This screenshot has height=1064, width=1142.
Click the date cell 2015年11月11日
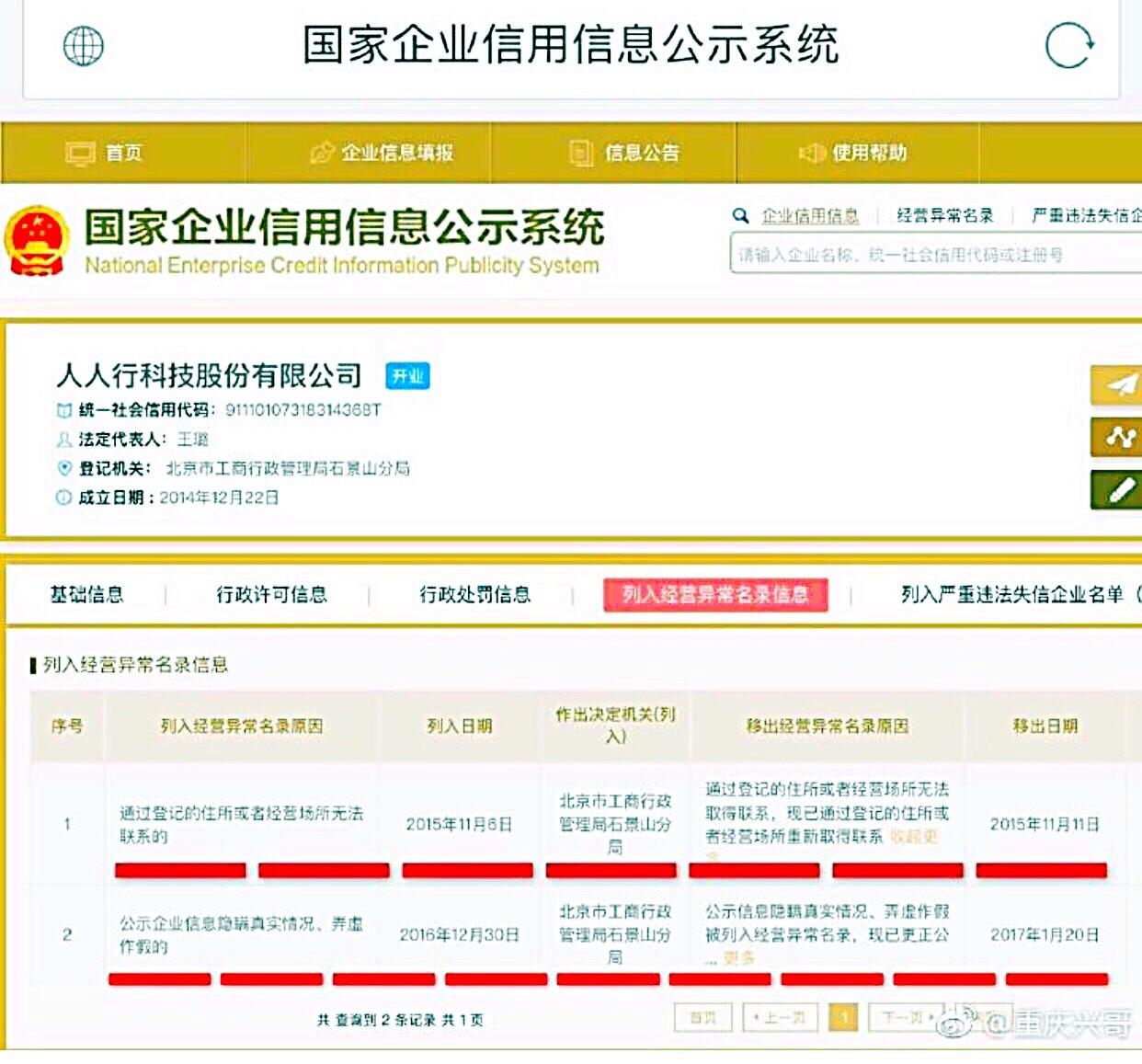[x=1045, y=825]
